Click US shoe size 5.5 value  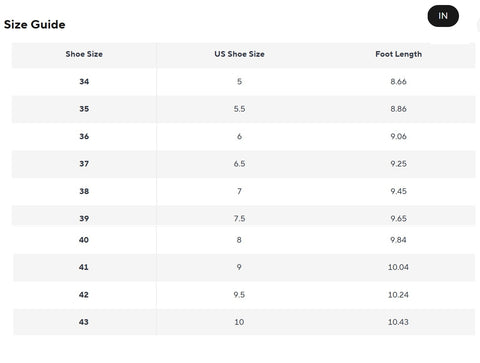[239, 109]
